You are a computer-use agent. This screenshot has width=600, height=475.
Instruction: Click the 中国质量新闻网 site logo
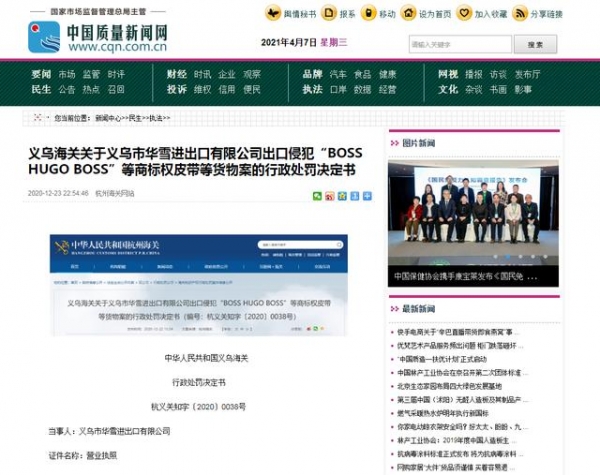[97, 38]
